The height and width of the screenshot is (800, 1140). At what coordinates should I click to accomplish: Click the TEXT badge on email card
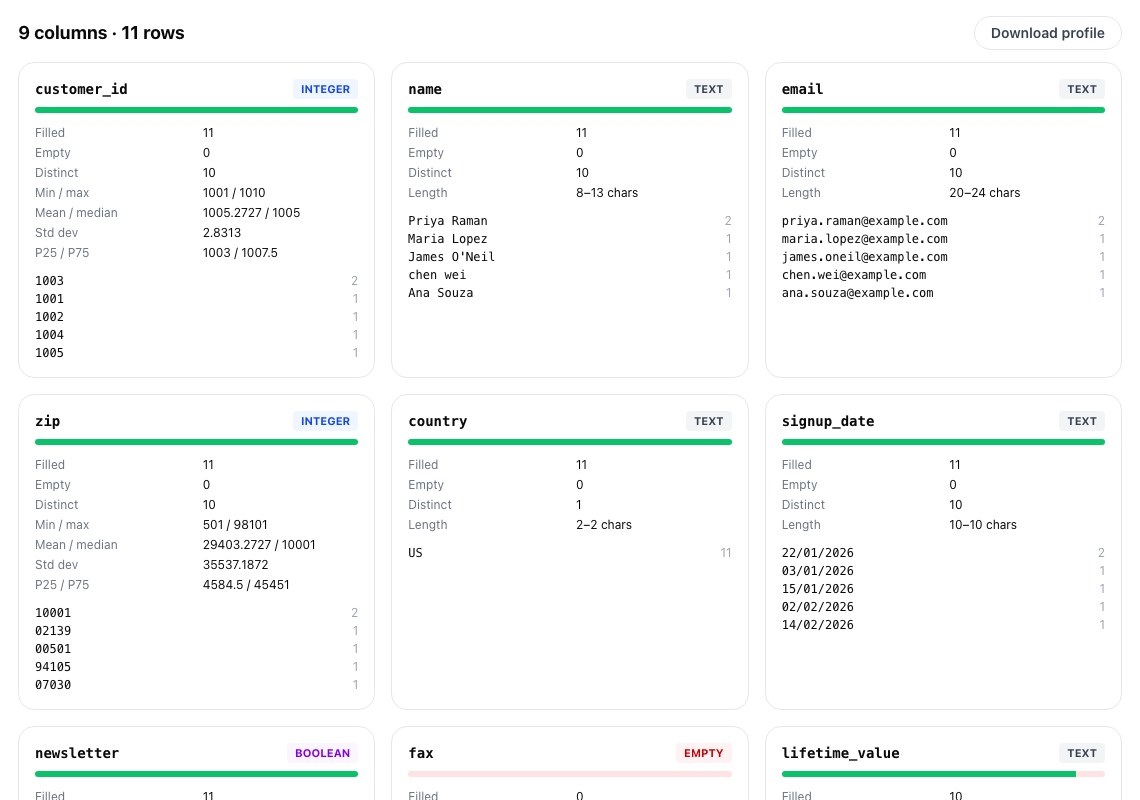tap(1082, 89)
